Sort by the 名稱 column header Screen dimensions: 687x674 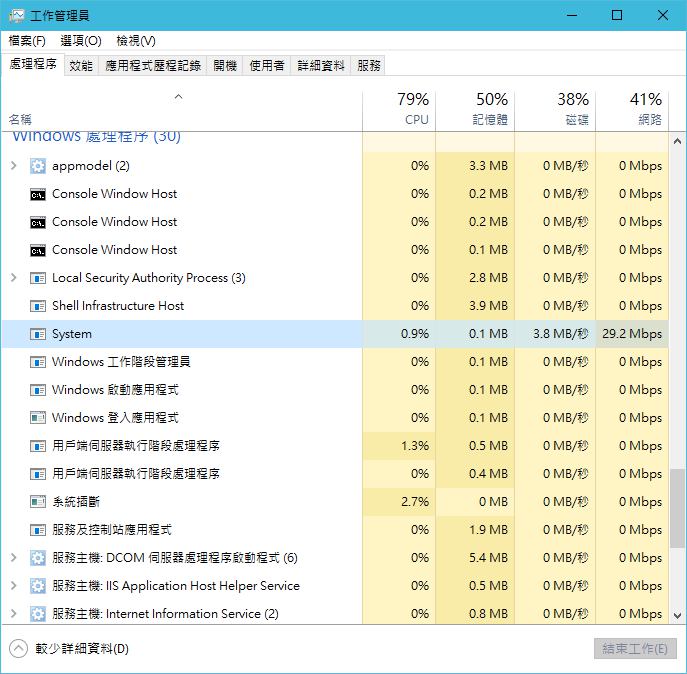[182, 109]
